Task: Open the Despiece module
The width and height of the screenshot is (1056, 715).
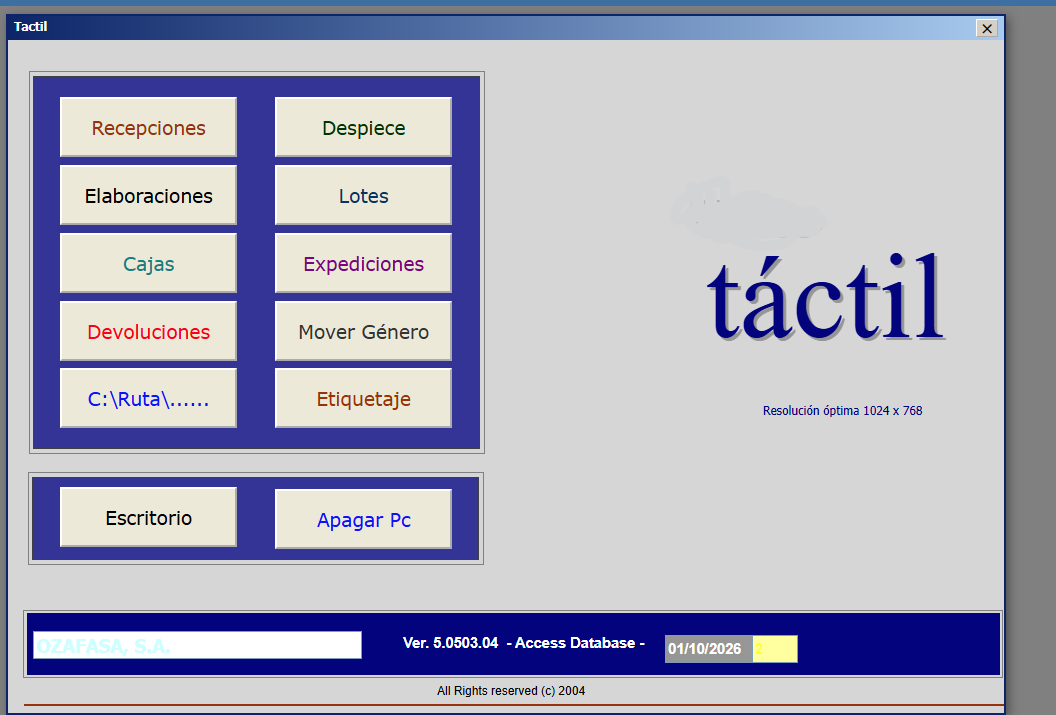Action: (363, 127)
